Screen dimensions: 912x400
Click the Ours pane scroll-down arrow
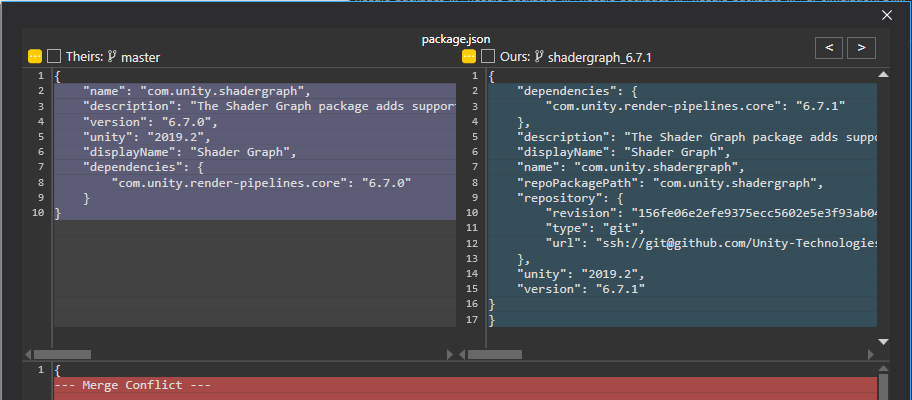[x=883, y=342]
